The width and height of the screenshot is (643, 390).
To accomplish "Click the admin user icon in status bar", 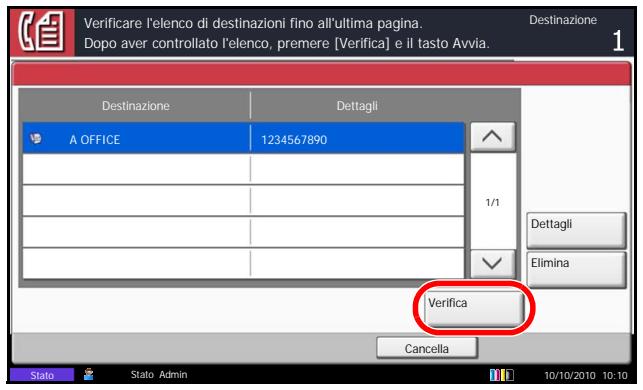I will click(x=89, y=374).
